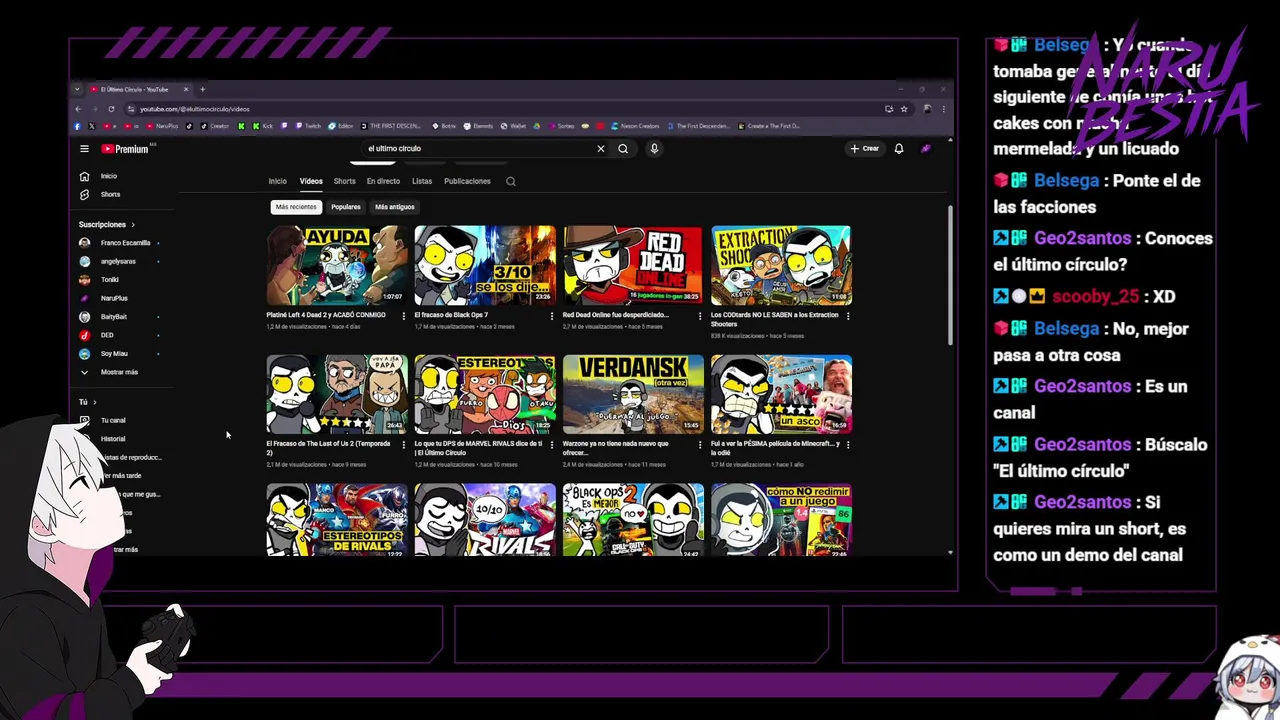1280x720 pixels.
Task: Open the Facebook bookmark icon
Action: coord(77,126)
